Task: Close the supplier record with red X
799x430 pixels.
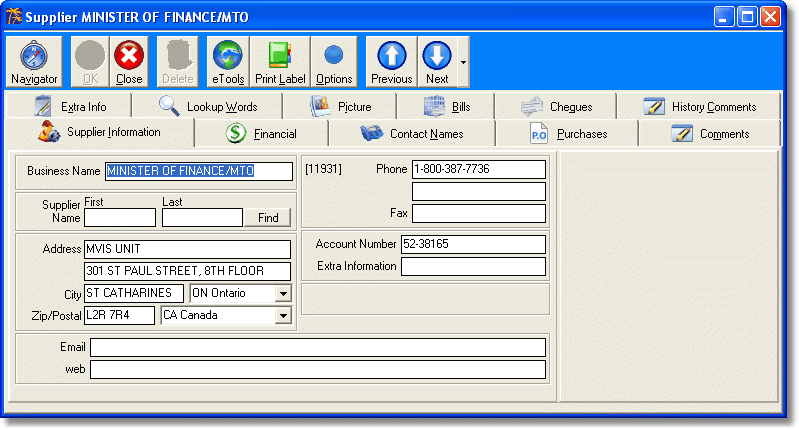Action: pos(129,62)
